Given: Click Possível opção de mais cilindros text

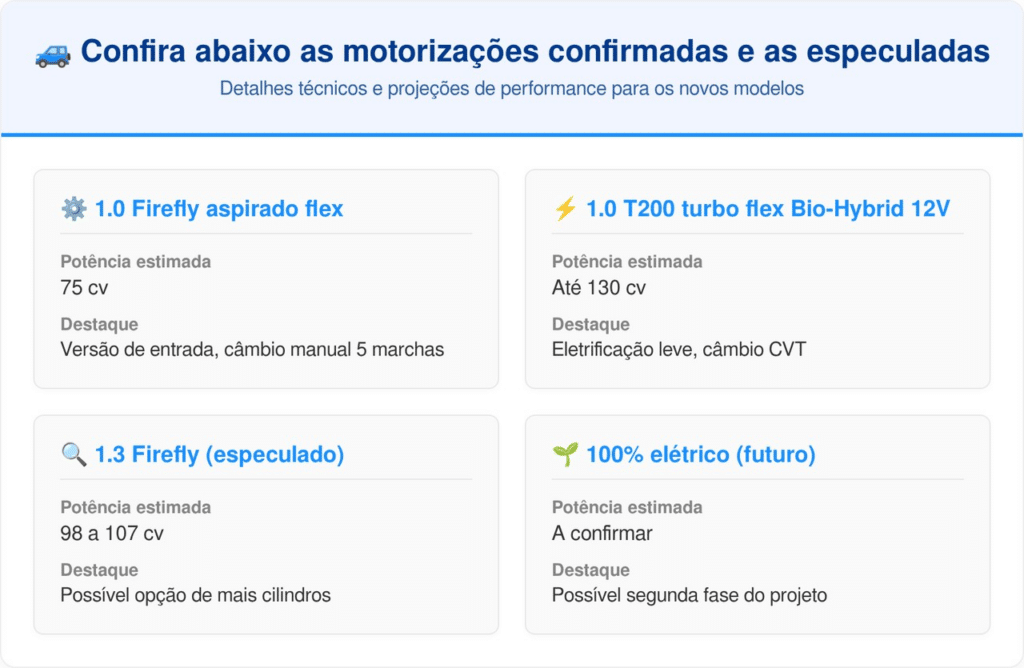Looking at the screenshot, I should pos(195,596).
